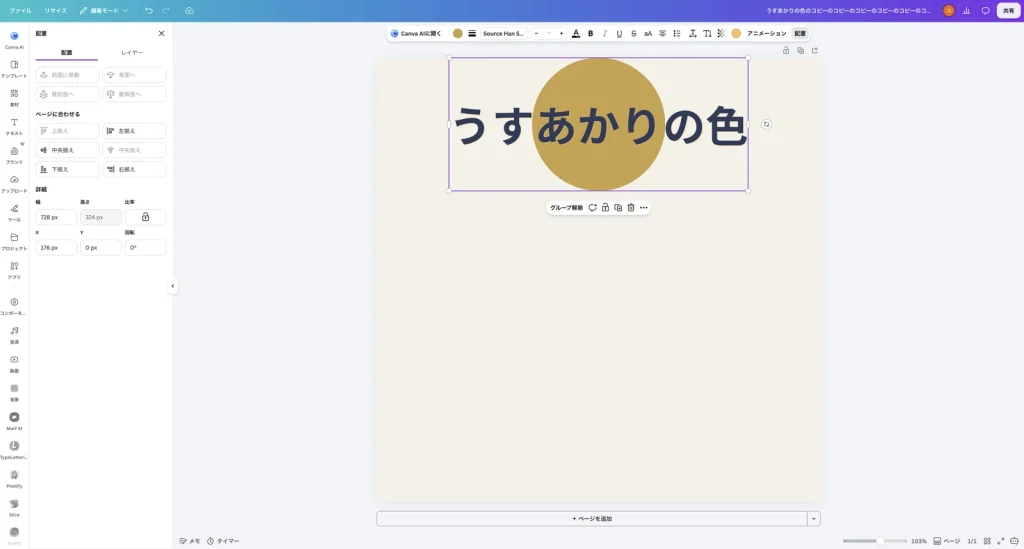Switch to the 配置 tab in the panel
This screenshot has height=549, width=1024.
tap(67, 52)
